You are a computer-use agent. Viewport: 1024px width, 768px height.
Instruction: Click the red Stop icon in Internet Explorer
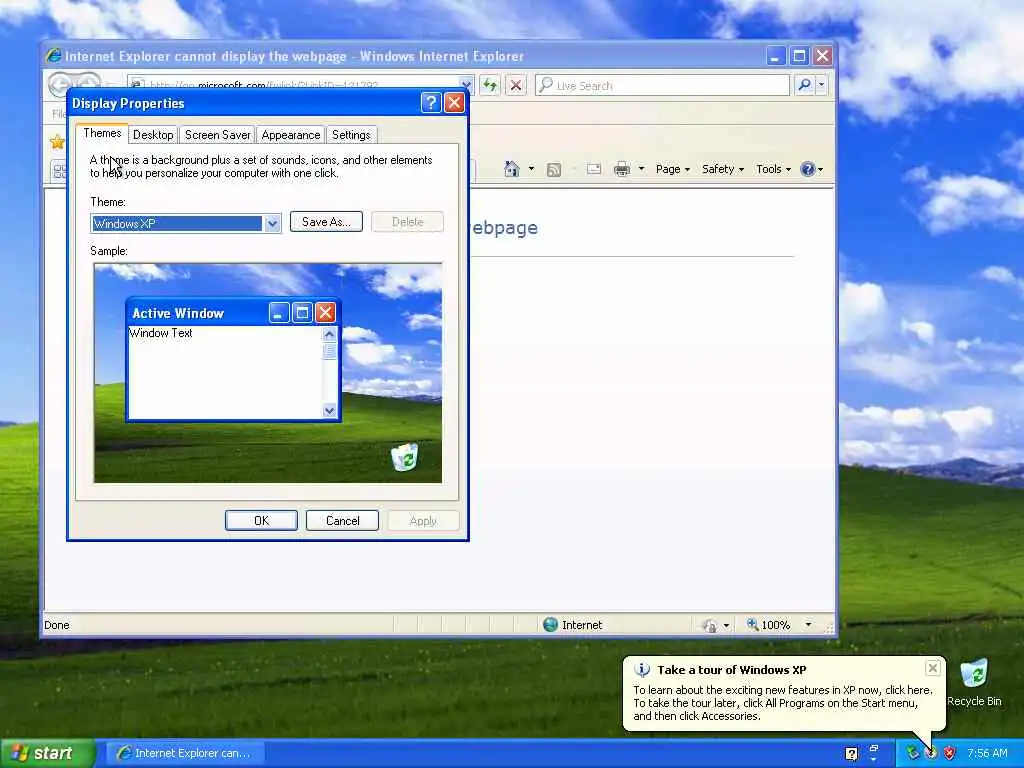[515, 85]
